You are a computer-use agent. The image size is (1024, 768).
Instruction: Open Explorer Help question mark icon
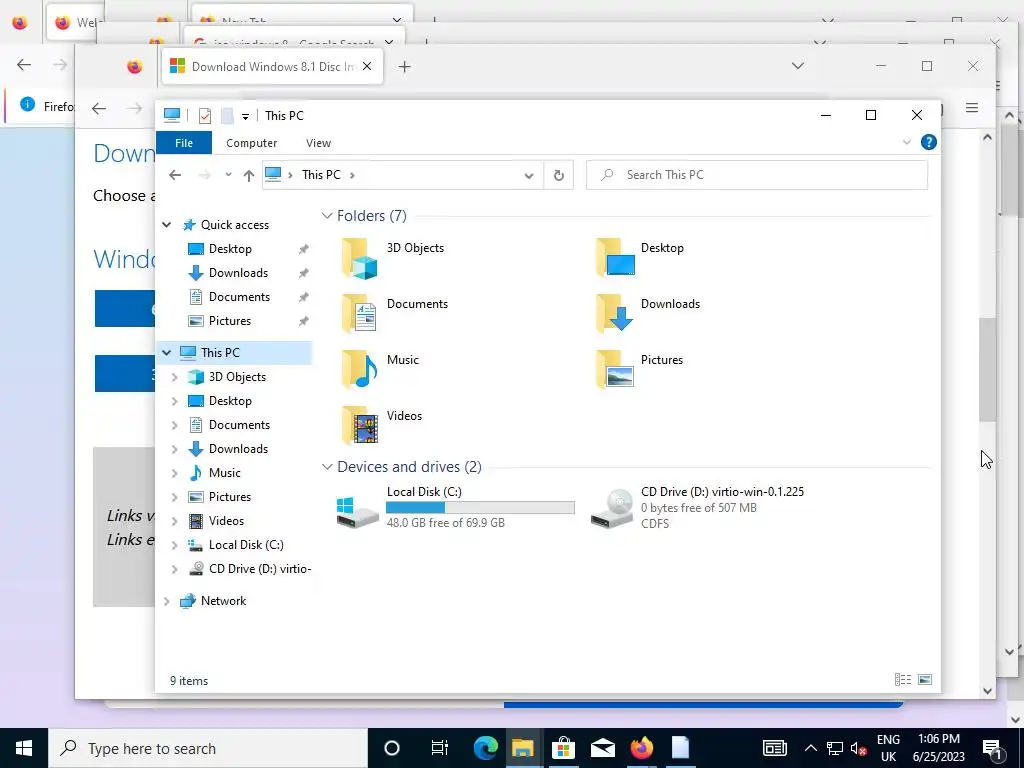click(928, 142)
